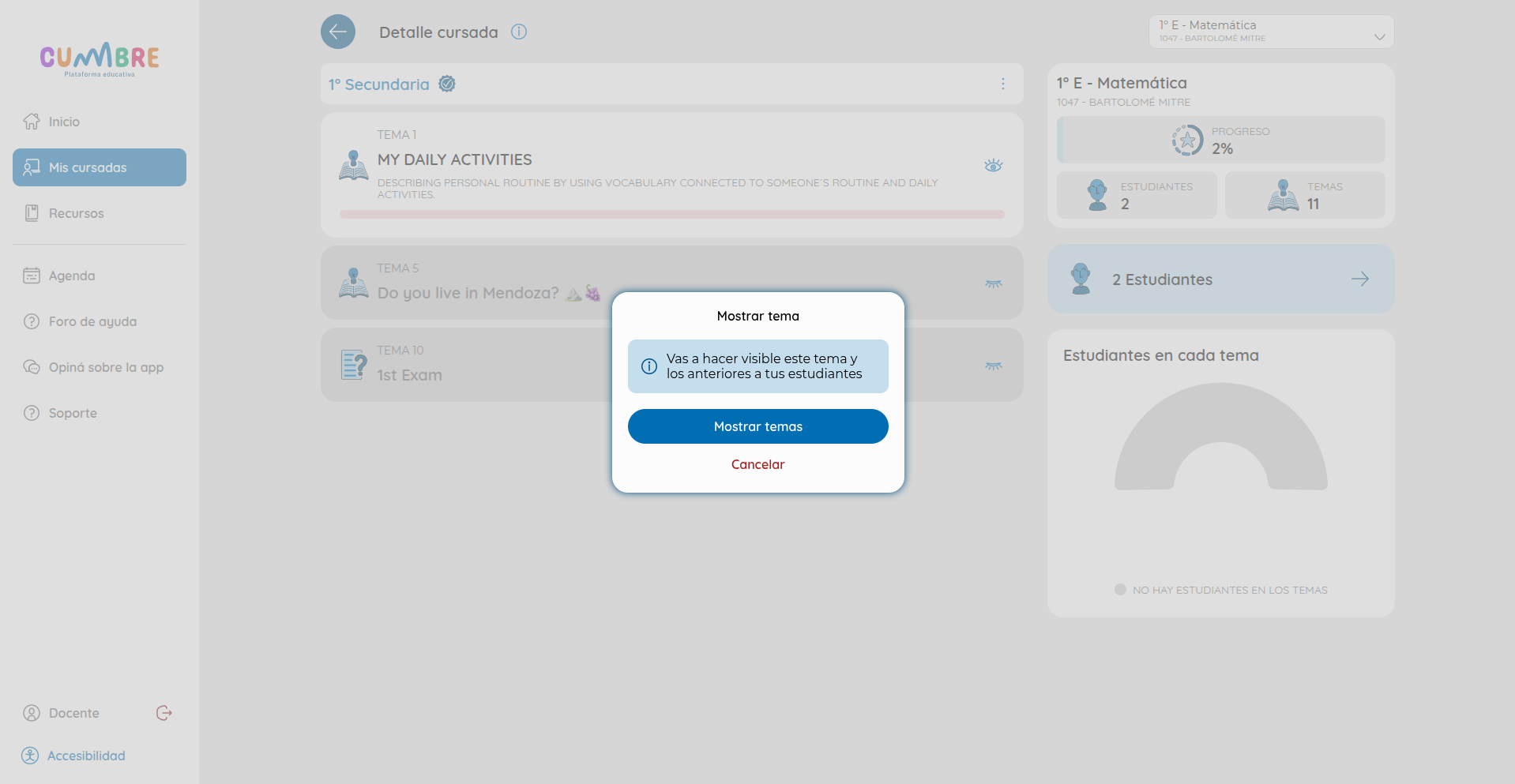Click the Mostrar temas button
Viewport: 1515px width, 784px height.
(x=757, y=426)
